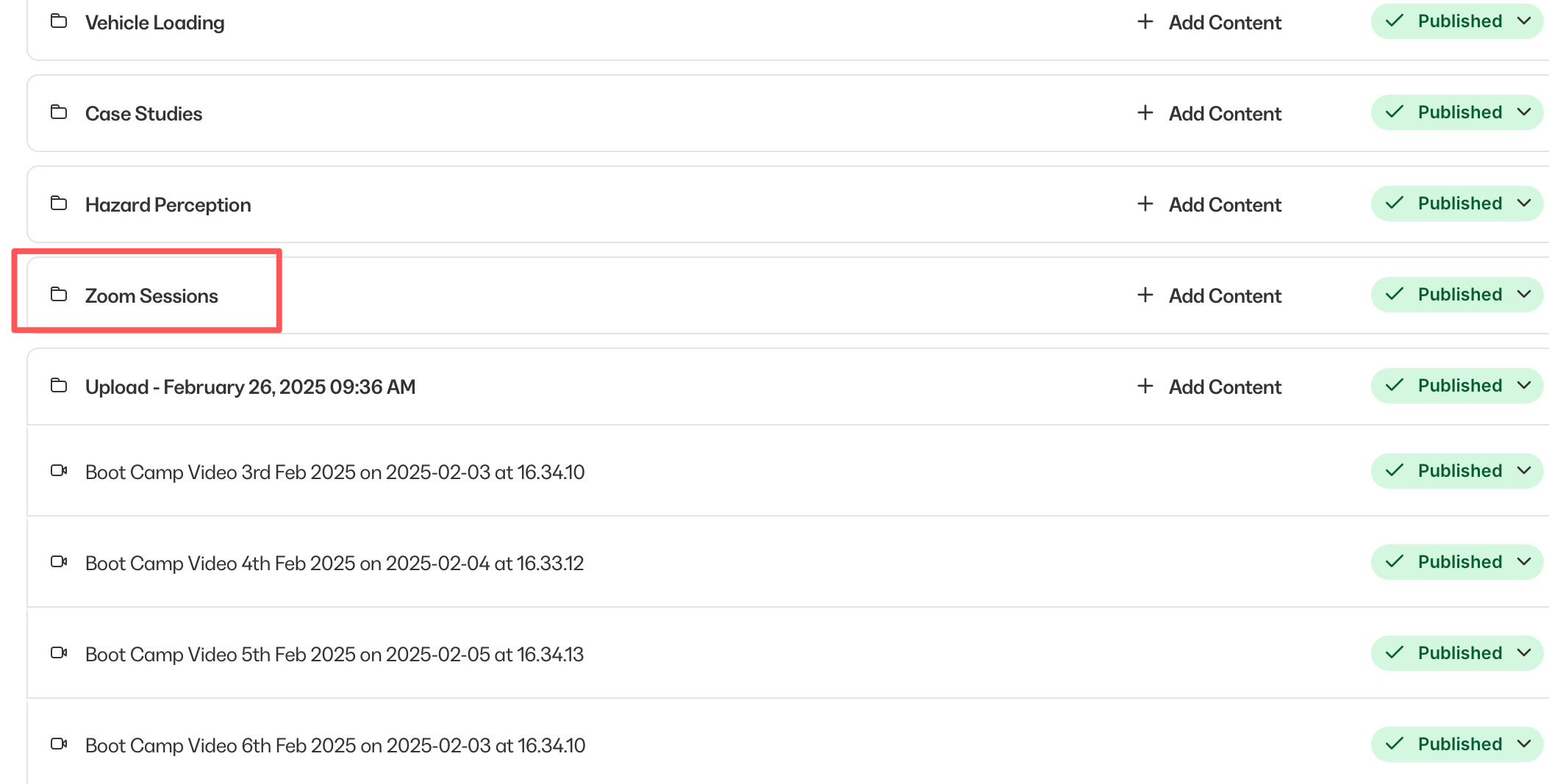Image resolution: width=1549 pixels, height=784 pixels.
Task: Click the folder icon of Upload February 26 section
Action: (59, 386)
